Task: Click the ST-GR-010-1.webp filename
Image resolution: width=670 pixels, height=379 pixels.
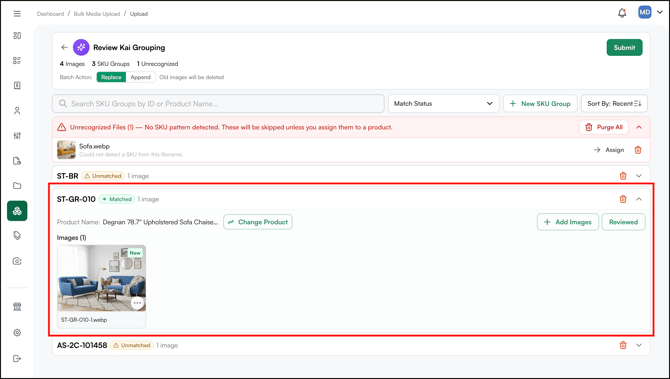Action: (84, 320)
